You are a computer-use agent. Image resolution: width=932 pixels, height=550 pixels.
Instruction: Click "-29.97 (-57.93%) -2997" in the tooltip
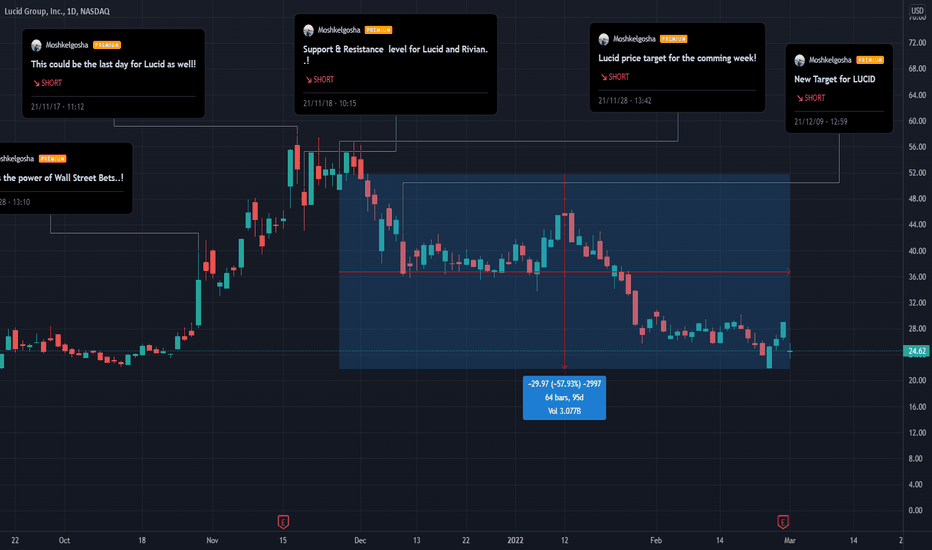click(564, 384)
